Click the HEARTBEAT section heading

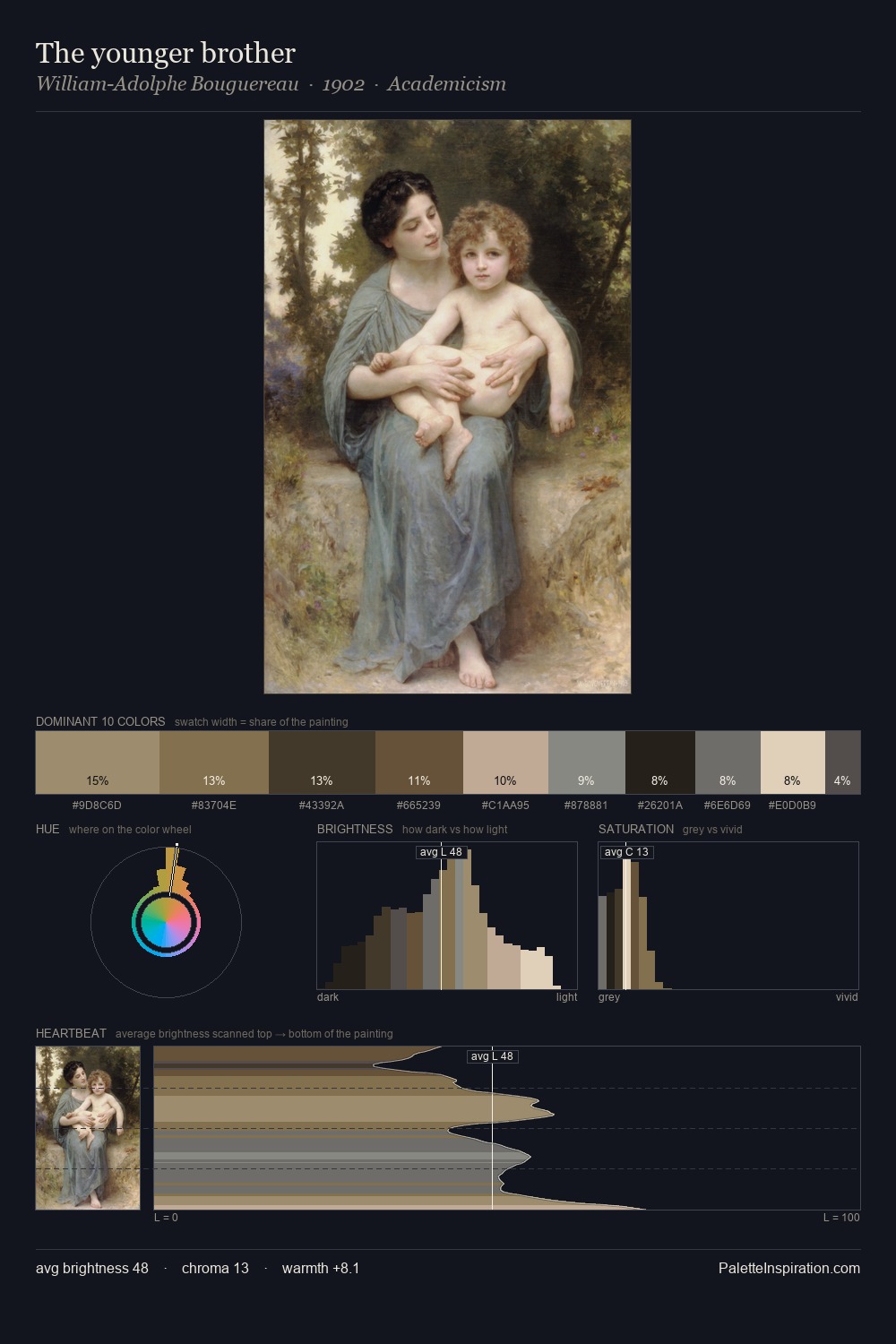(71, 1033)
